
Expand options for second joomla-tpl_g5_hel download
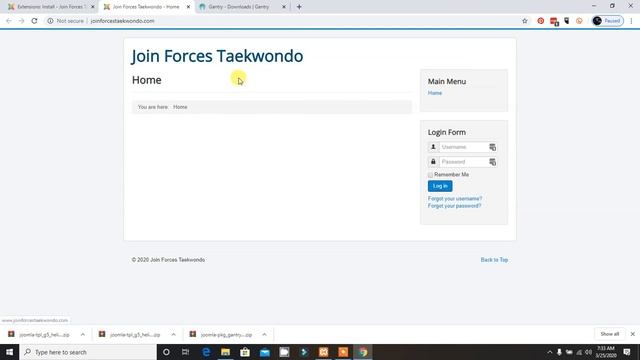point(173,334)
